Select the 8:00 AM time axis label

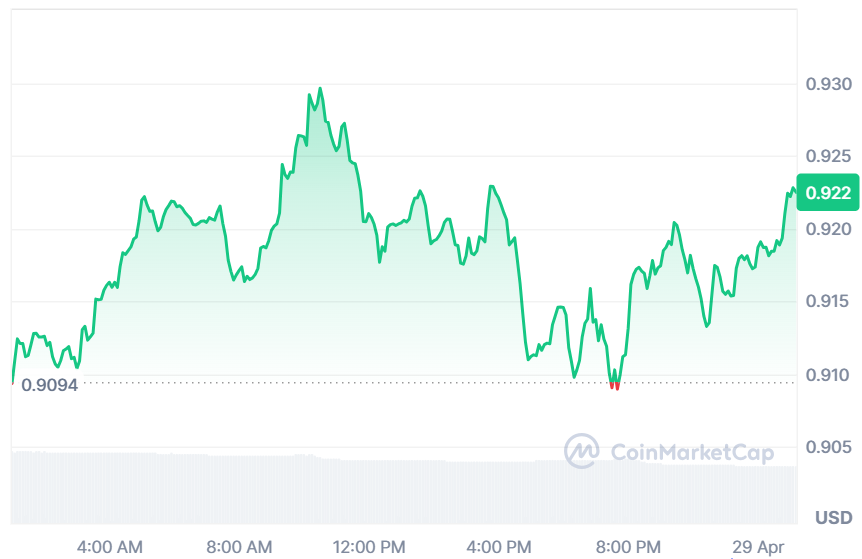[239, 547]
